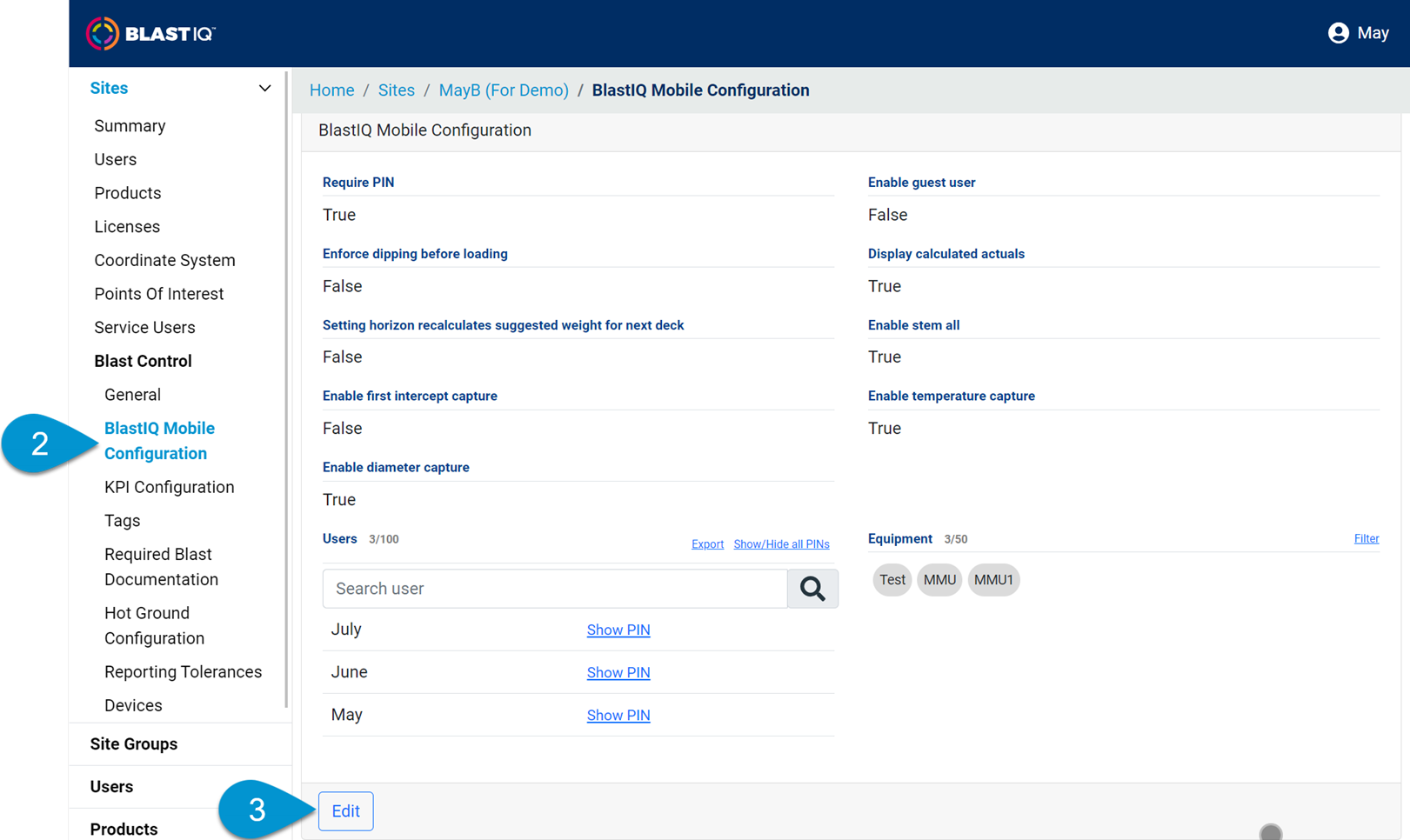Open Devices page

point(133,706)
